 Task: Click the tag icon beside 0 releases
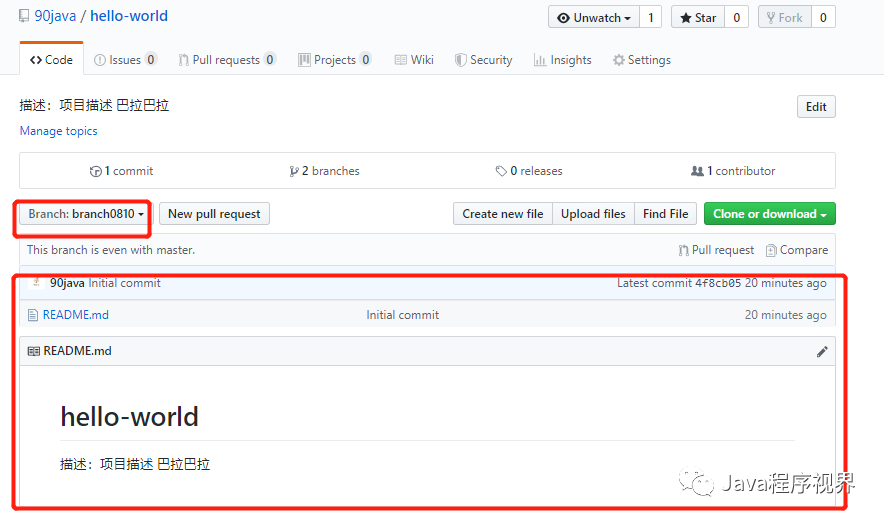tap(501, 171)
